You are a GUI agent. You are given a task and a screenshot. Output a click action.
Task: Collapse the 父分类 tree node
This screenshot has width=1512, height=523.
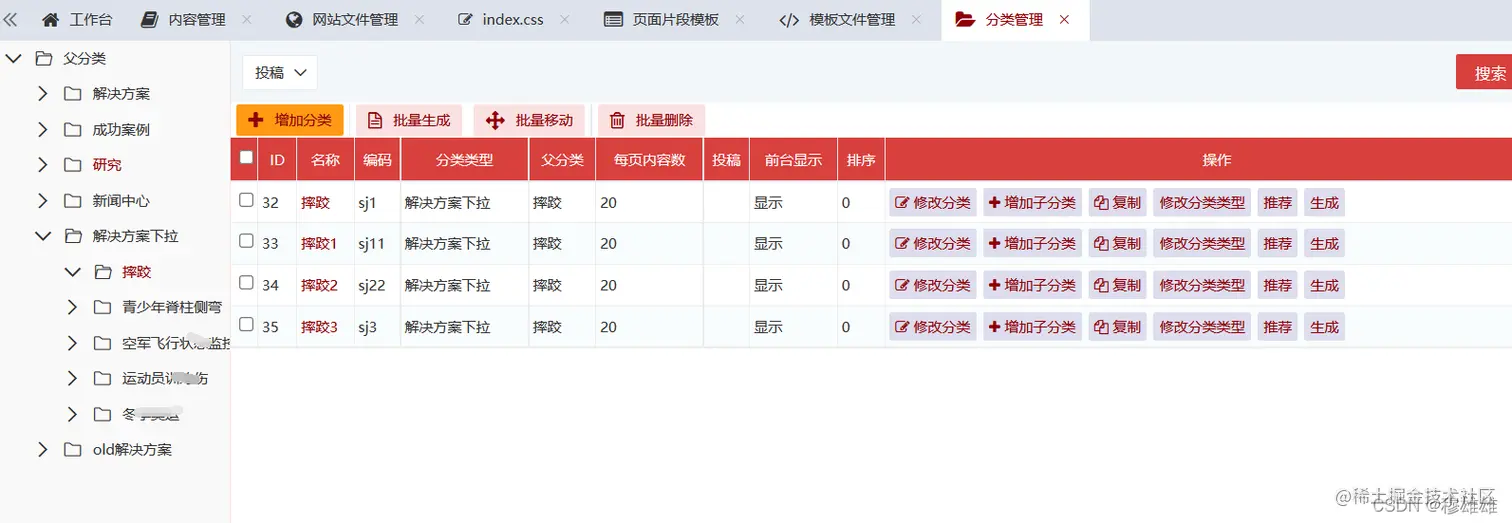[x=13, y=59]
